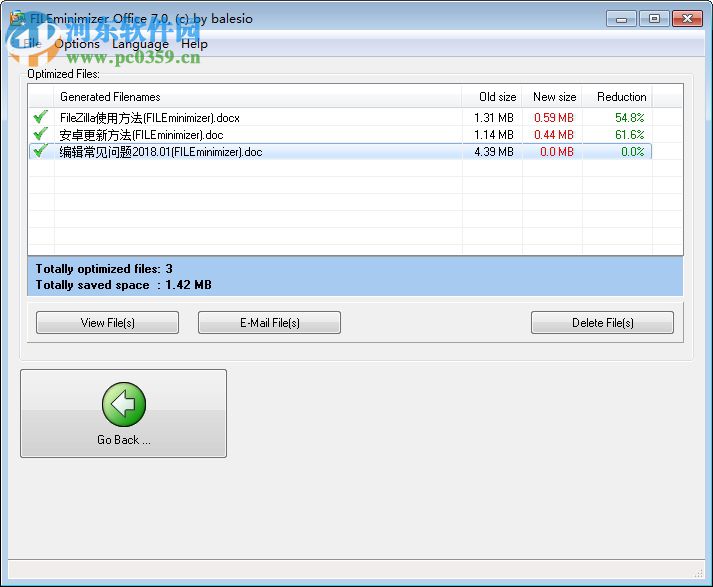Viewport: 713px width, 587px height.
Task: Open the File menu
Action: pyautogui.click(x=32, y=44)
